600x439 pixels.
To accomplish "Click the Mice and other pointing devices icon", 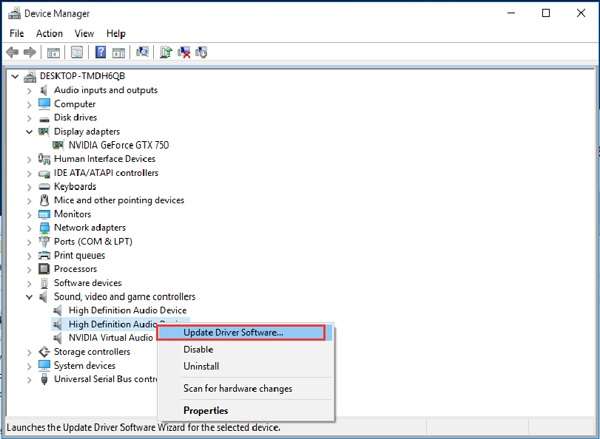I will tap(44, 200).
